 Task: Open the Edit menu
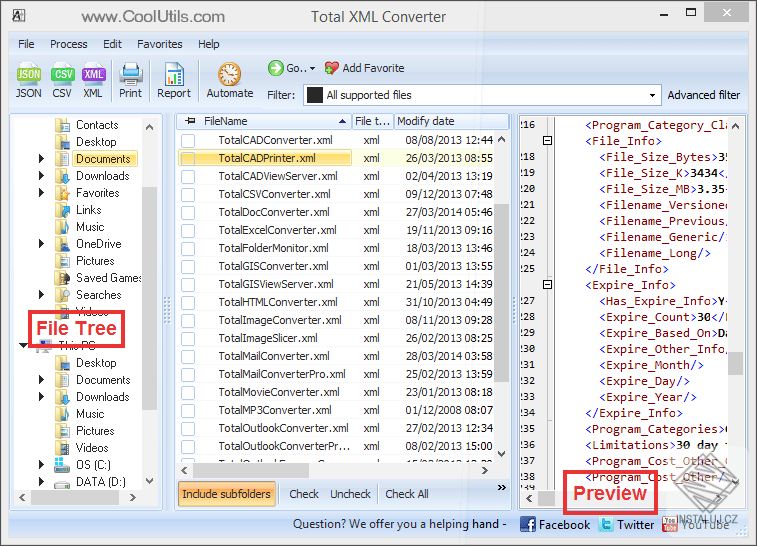pos(112,44)
